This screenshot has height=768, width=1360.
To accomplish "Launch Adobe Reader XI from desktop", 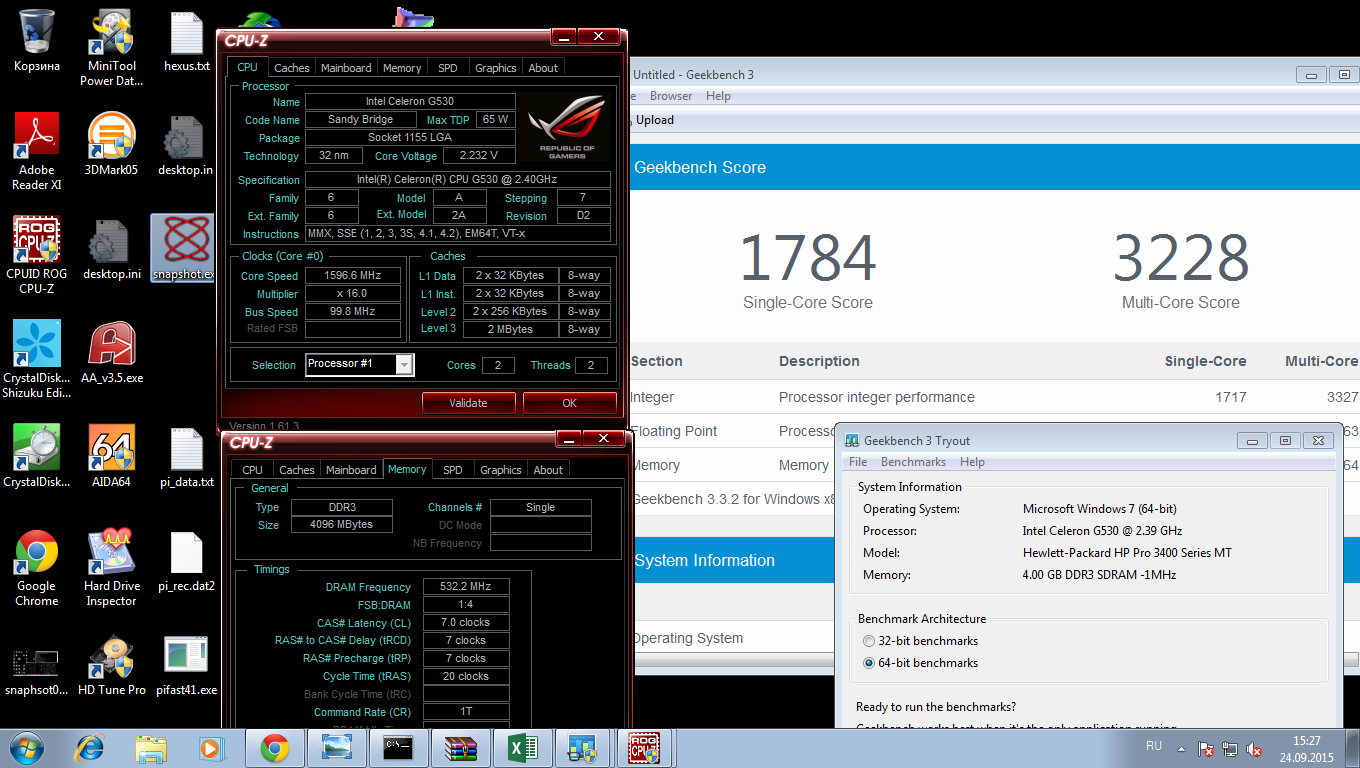I will [36, 151].
